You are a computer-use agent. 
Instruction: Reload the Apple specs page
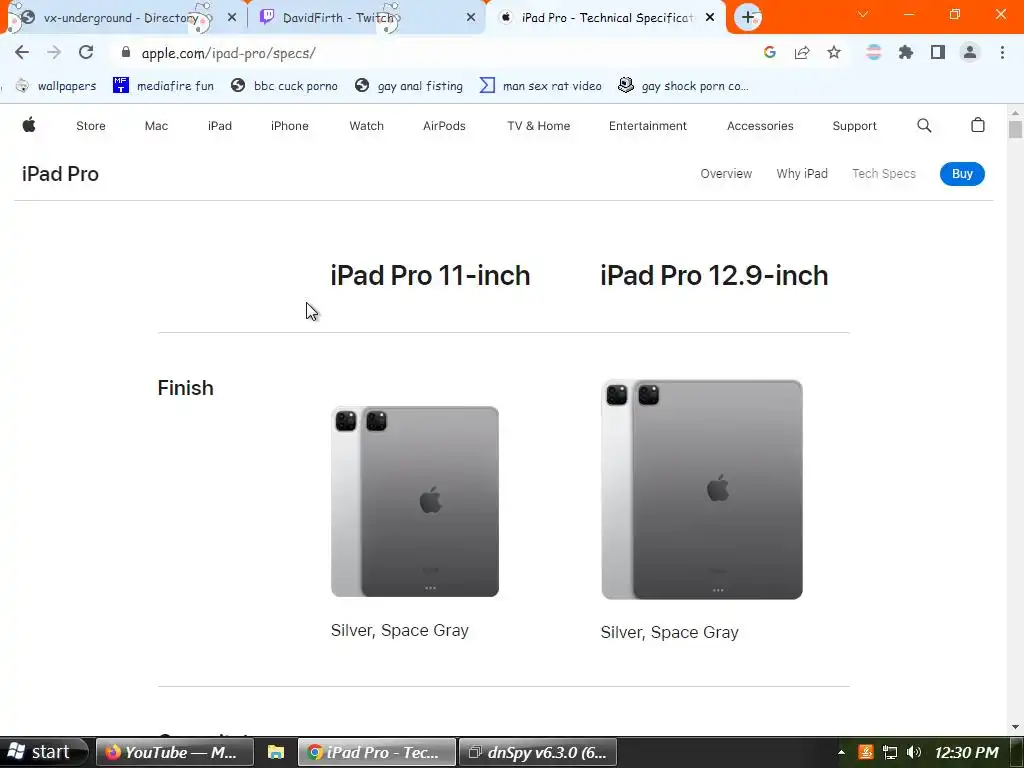(x=86, y=53)
